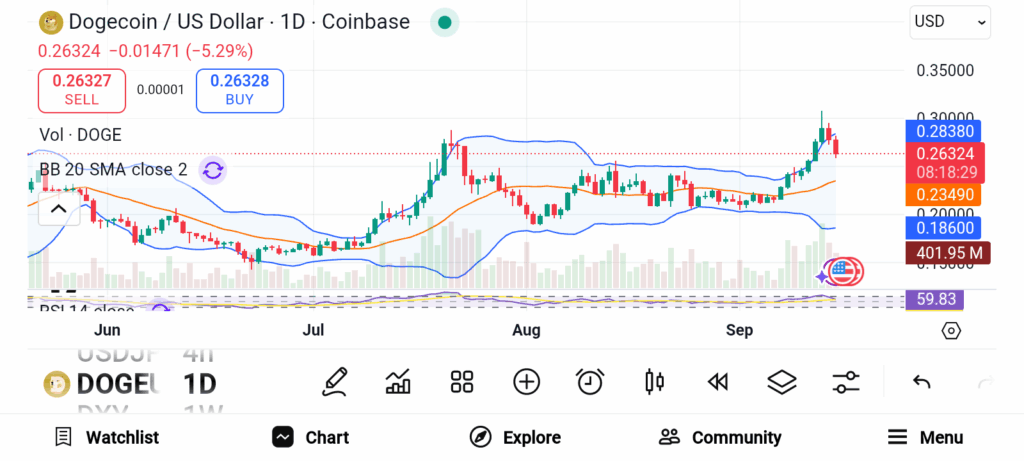Start bar replay with the rewind icon
Viewport: 1024px width, 461px height.
(x=717, y=381)
